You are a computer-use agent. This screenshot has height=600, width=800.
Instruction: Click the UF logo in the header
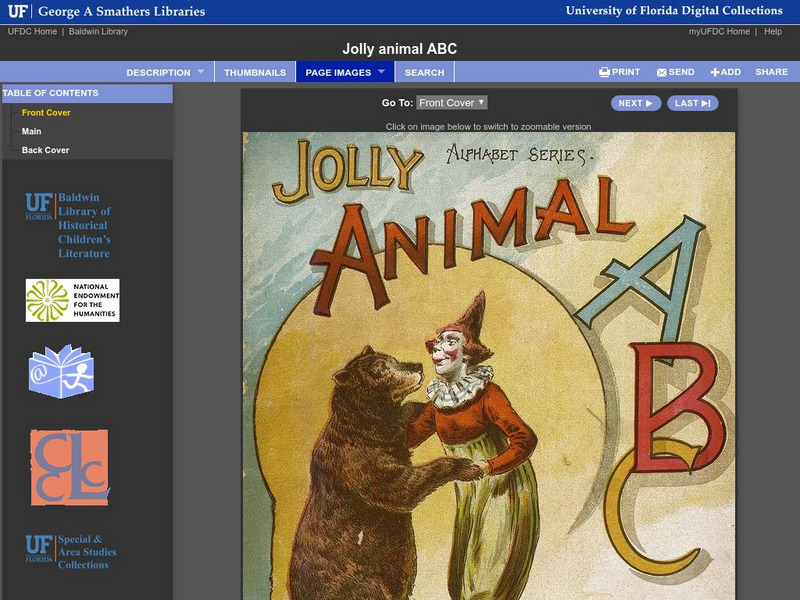17,12
